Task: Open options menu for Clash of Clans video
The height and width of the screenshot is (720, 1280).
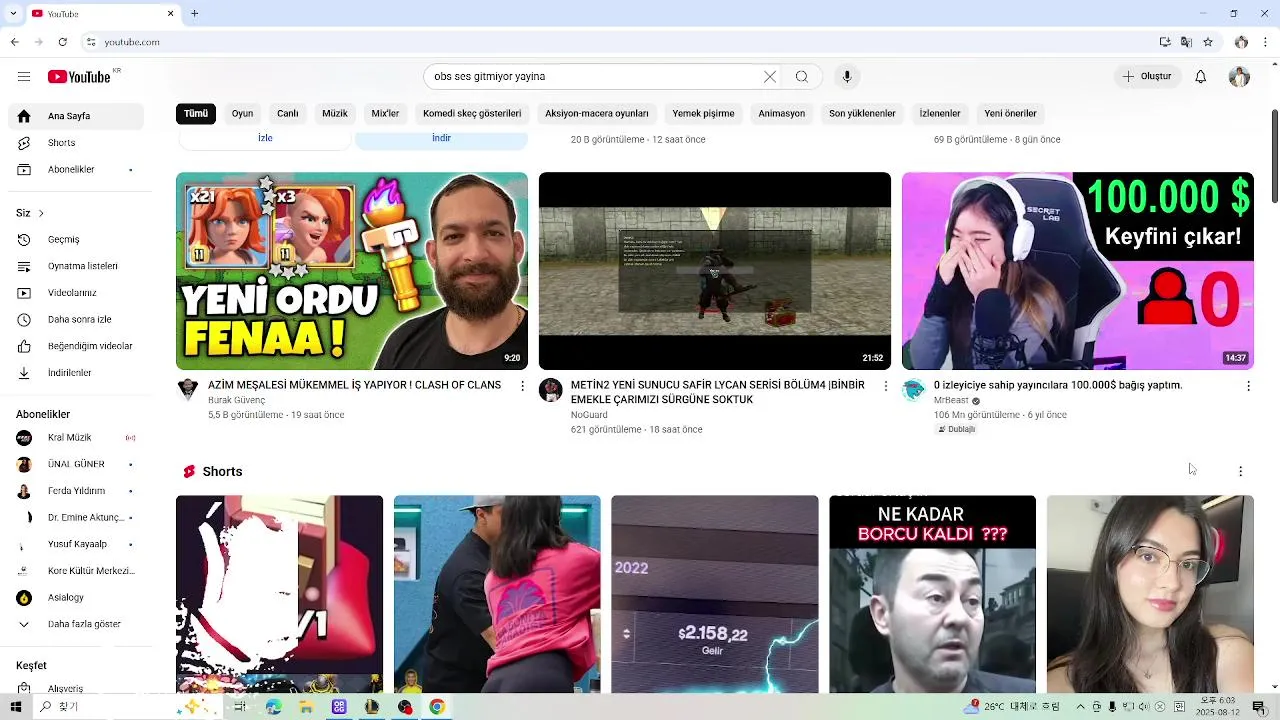Action: pyautogui.click(x=522, y=386)
